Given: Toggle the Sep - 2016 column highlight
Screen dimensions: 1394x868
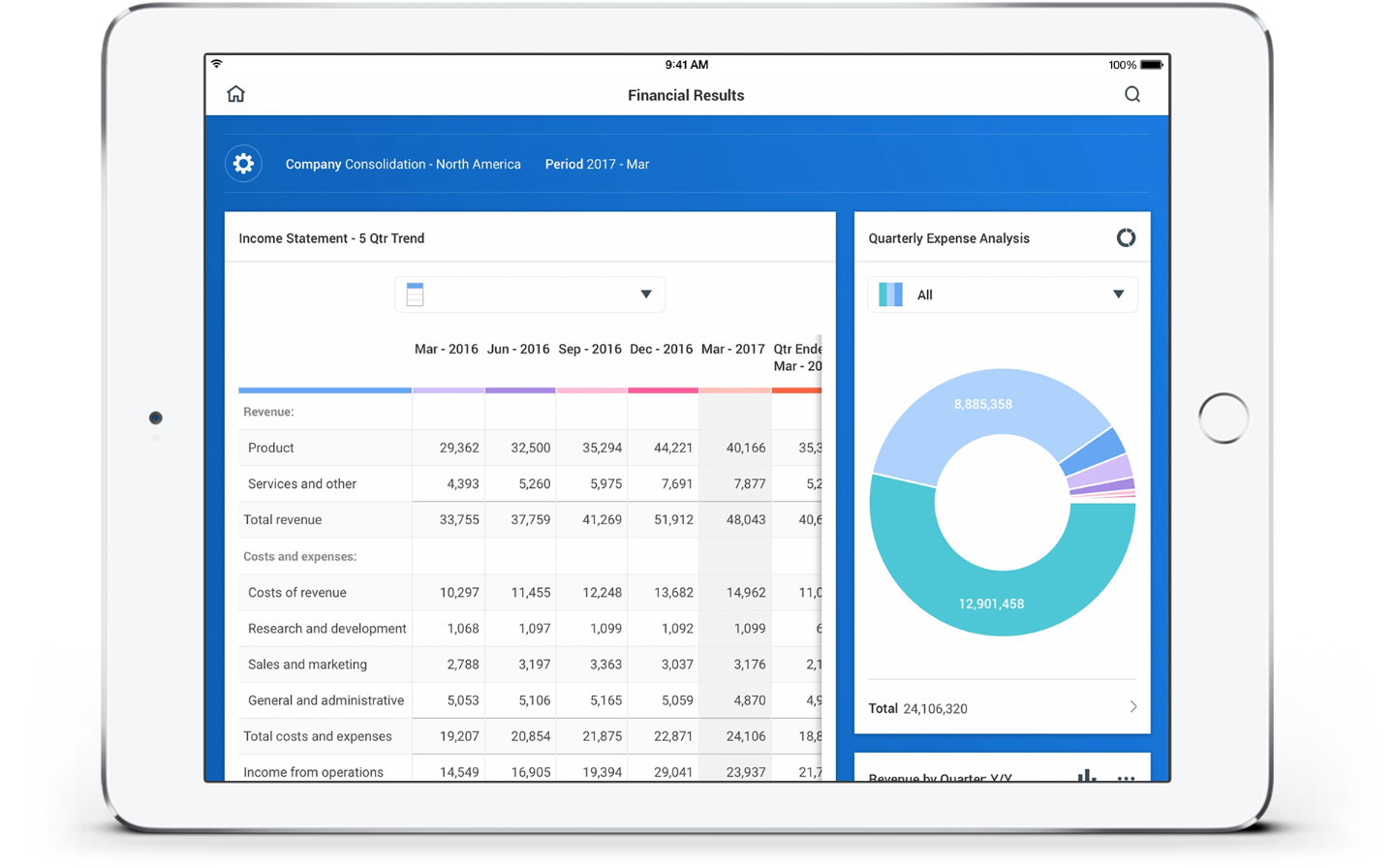Looking at the screenshot, I should [590, 350].
